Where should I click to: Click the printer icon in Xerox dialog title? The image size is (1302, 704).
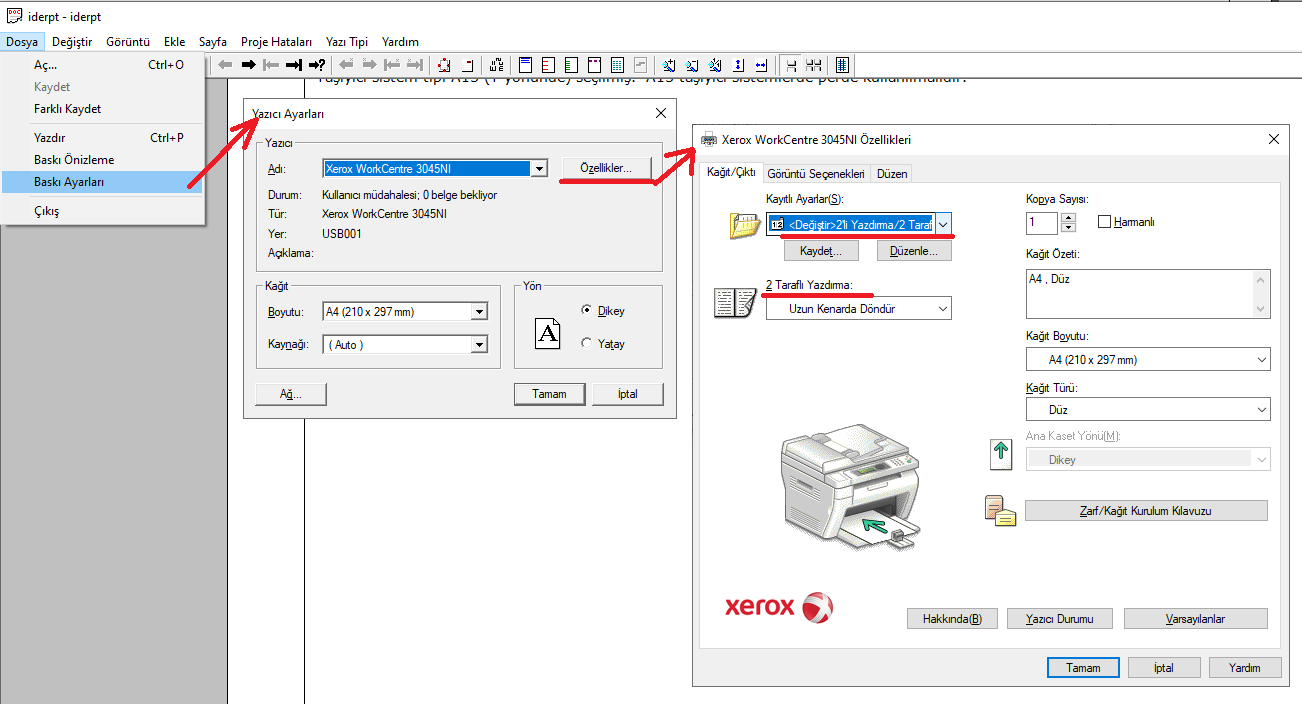coord(709,140)
